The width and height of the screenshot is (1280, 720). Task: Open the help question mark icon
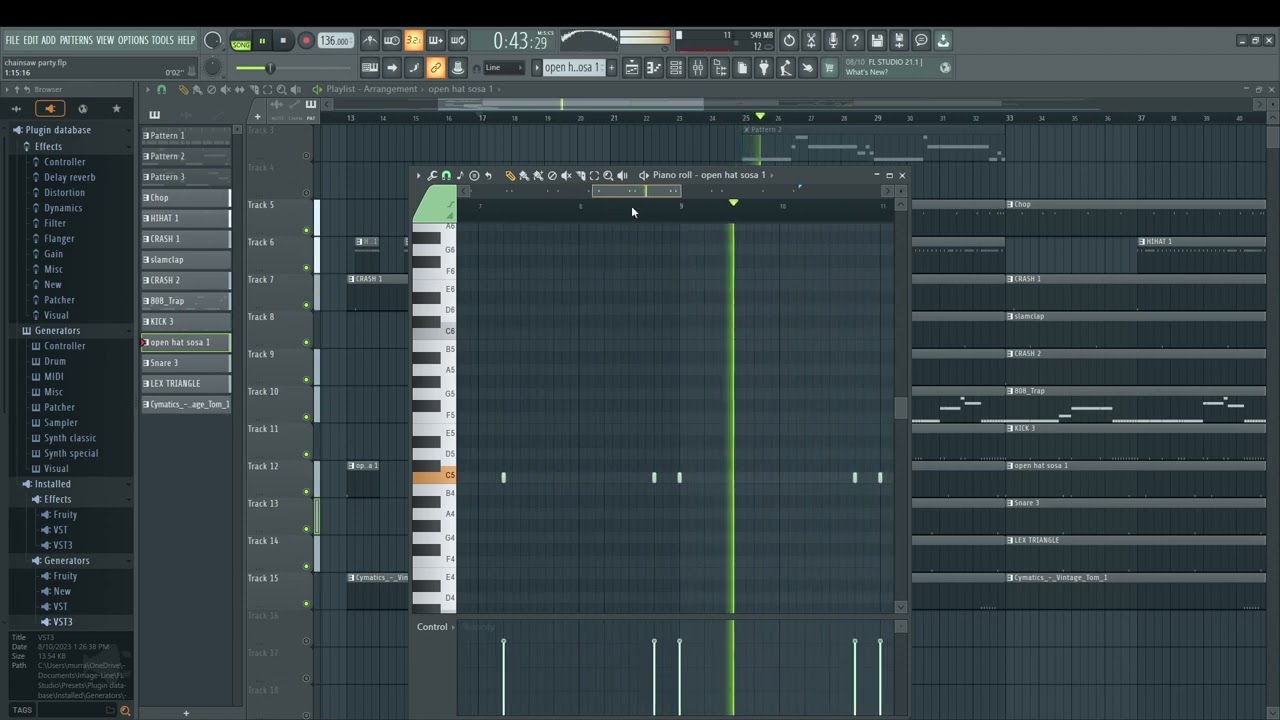coord(855,41)
